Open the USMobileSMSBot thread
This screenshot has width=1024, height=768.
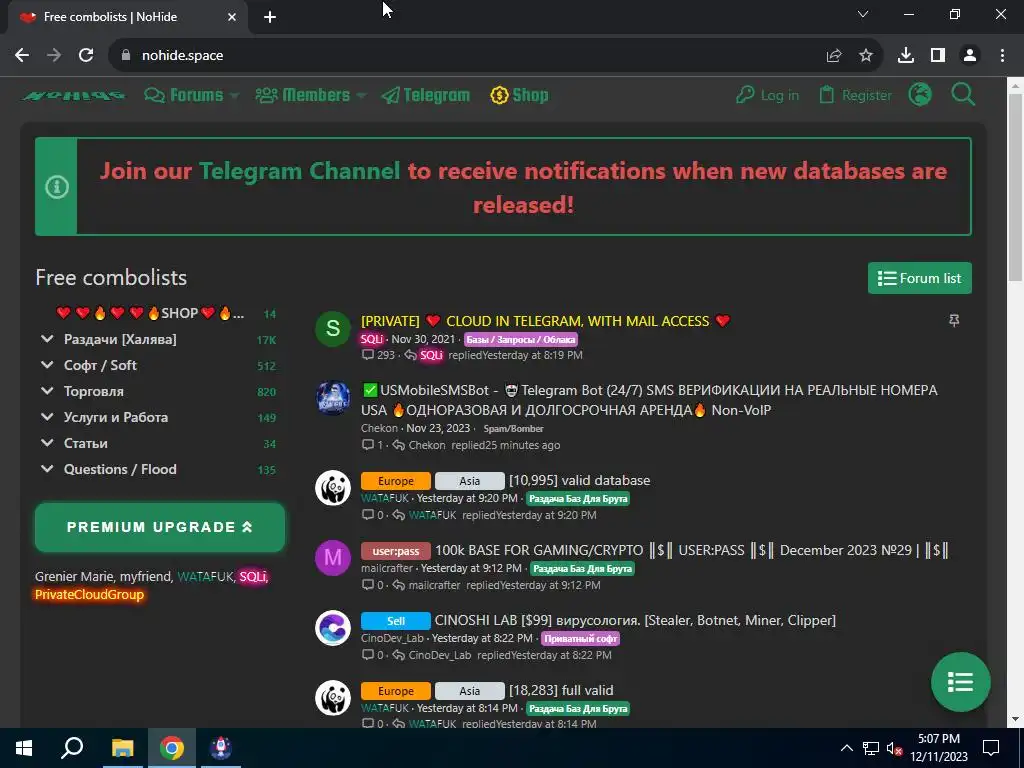coord(649,400)
